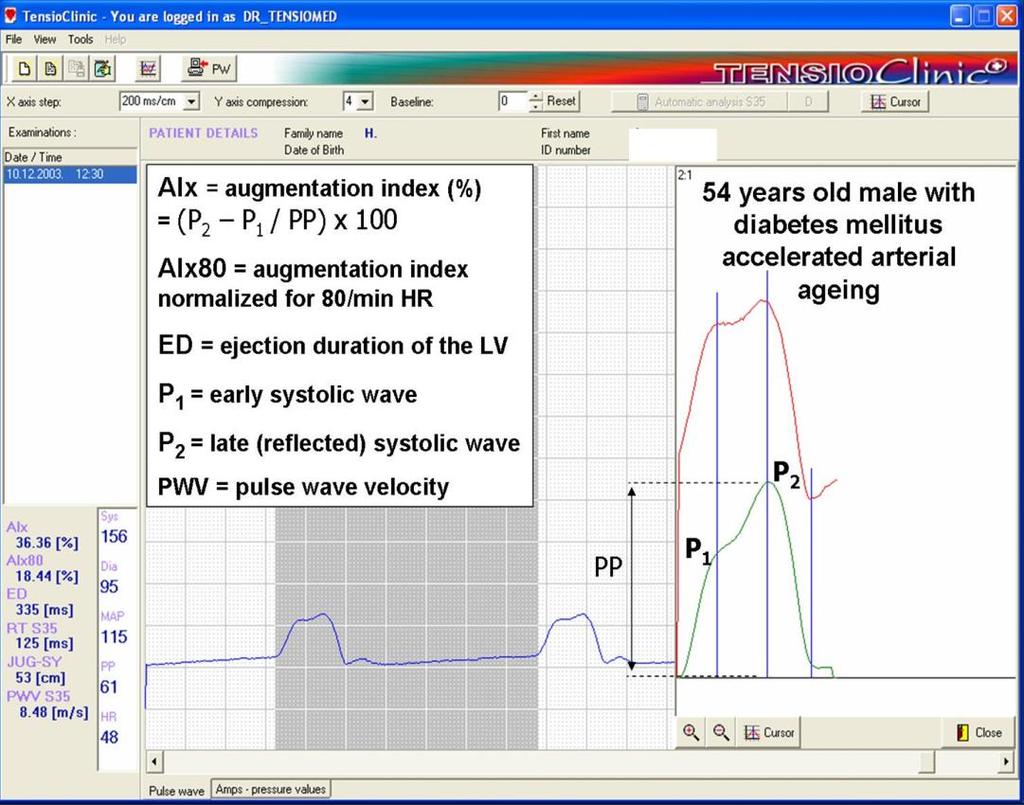Click the zoom in magnifier icon
The height and width of the screenshot is (805, 1024).
[691, 733]
